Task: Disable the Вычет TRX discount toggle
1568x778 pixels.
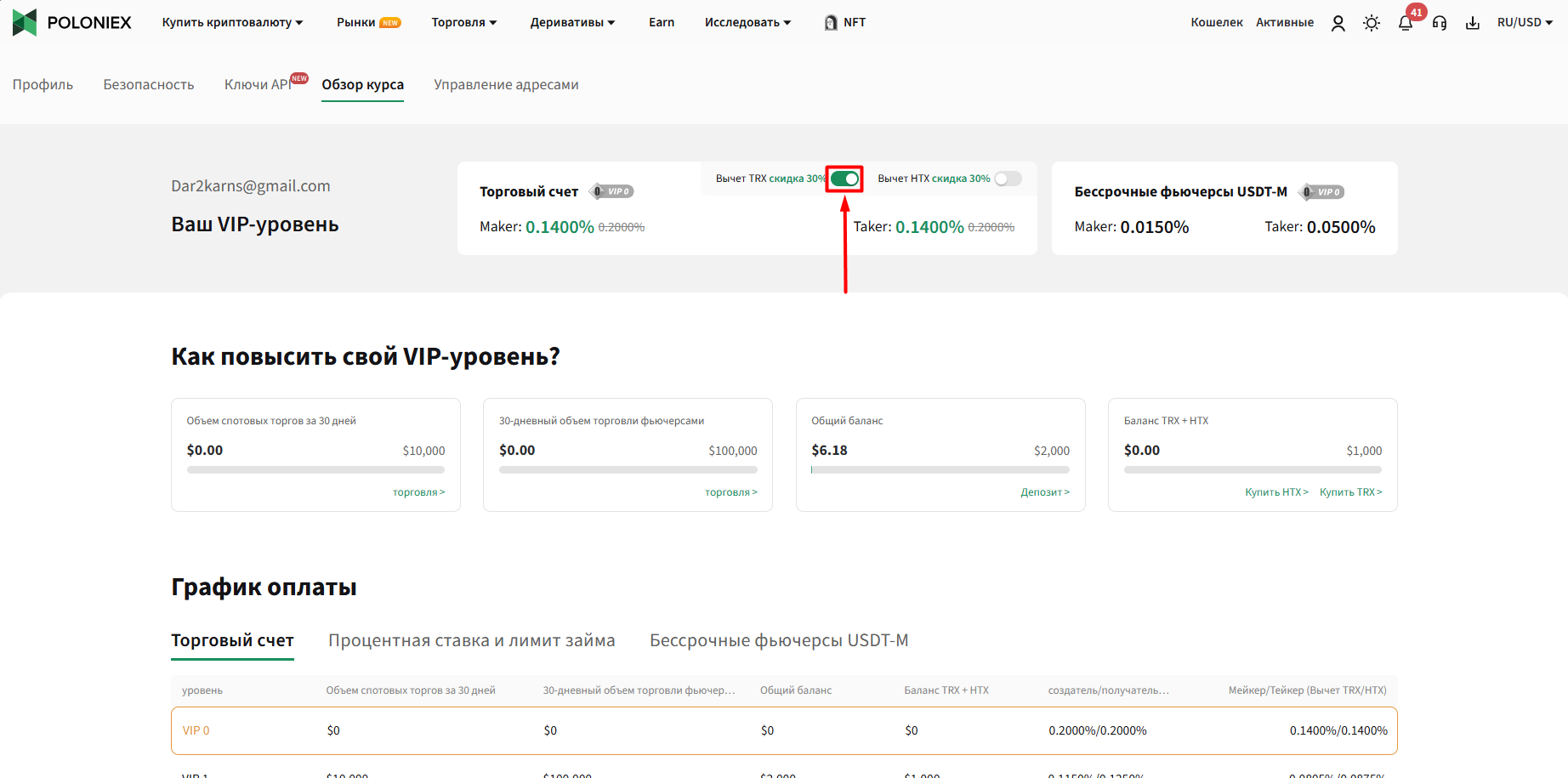Action: pyautogui.click(x=844, y=179)
